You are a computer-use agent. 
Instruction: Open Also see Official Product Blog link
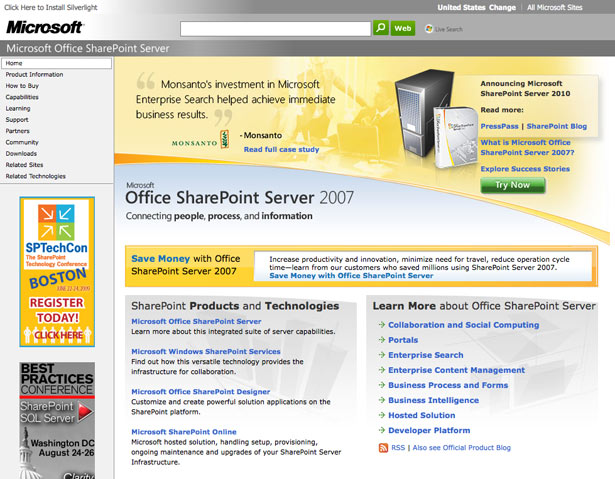[x=462, y=448]
